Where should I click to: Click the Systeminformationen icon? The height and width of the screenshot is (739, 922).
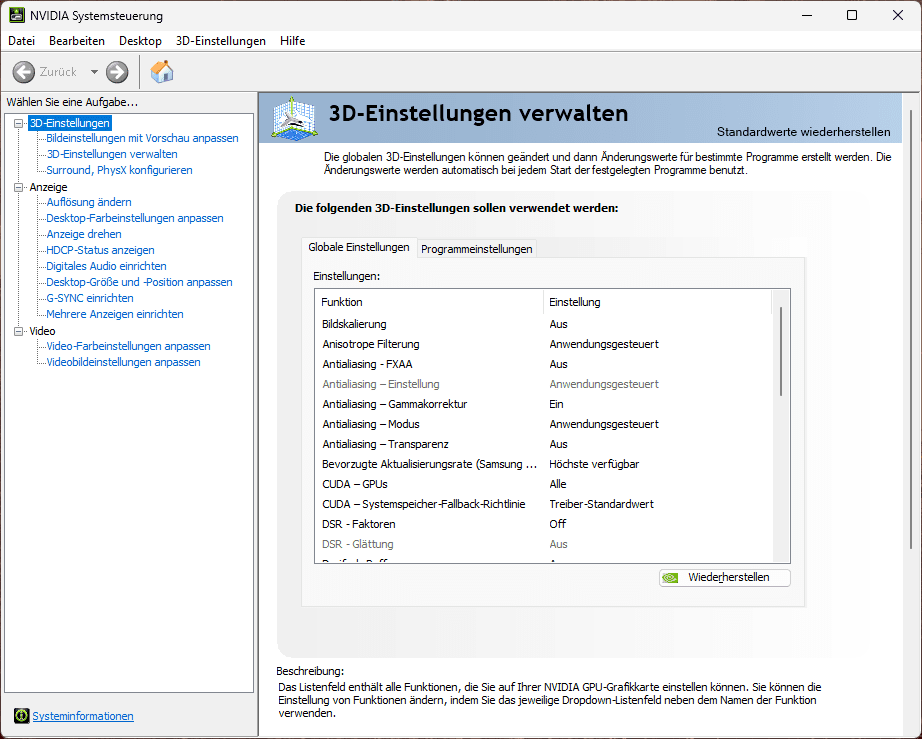pos(22,715)
